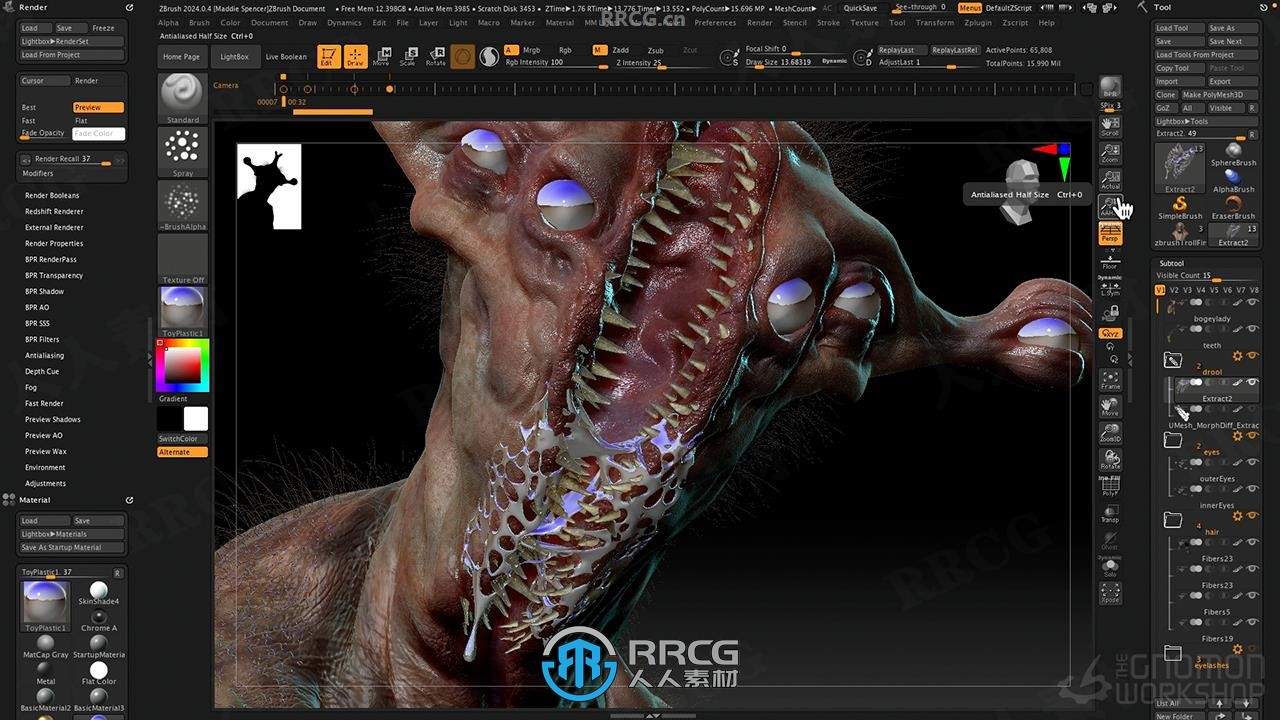The image size is (1280, 720).
Task: Open the Transform menu
Action: (x=934, y=22)
